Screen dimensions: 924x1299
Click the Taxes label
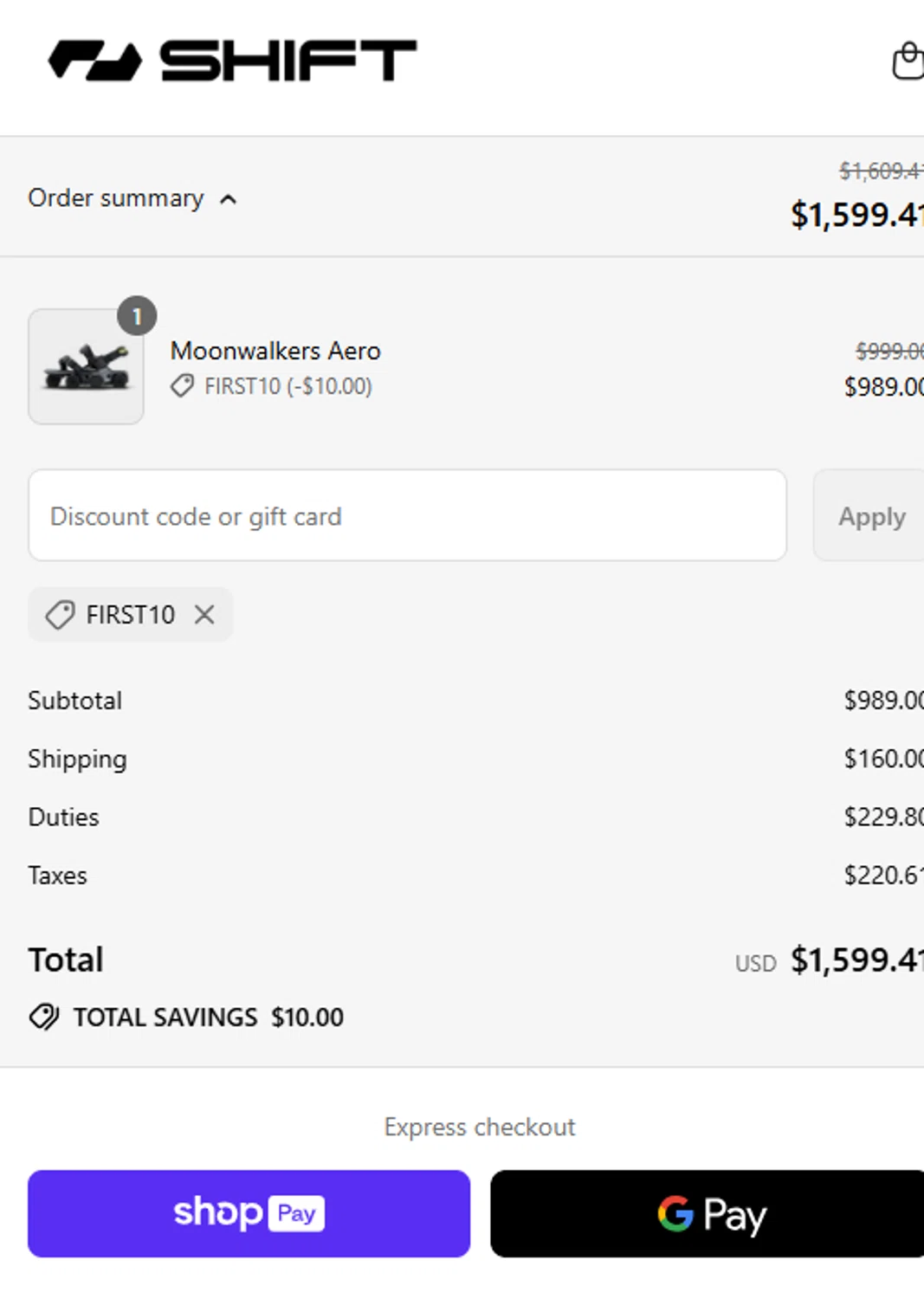click(57, 876)
